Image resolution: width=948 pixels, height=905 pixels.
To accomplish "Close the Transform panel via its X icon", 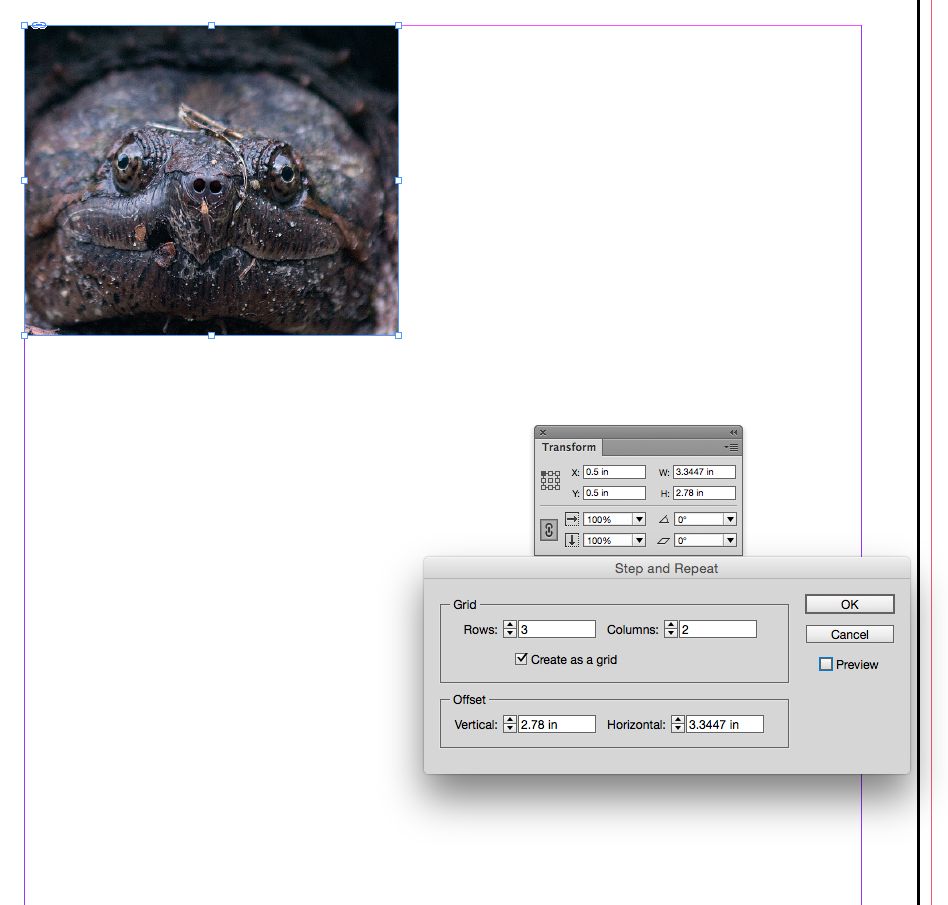I will tap(543, 432).
